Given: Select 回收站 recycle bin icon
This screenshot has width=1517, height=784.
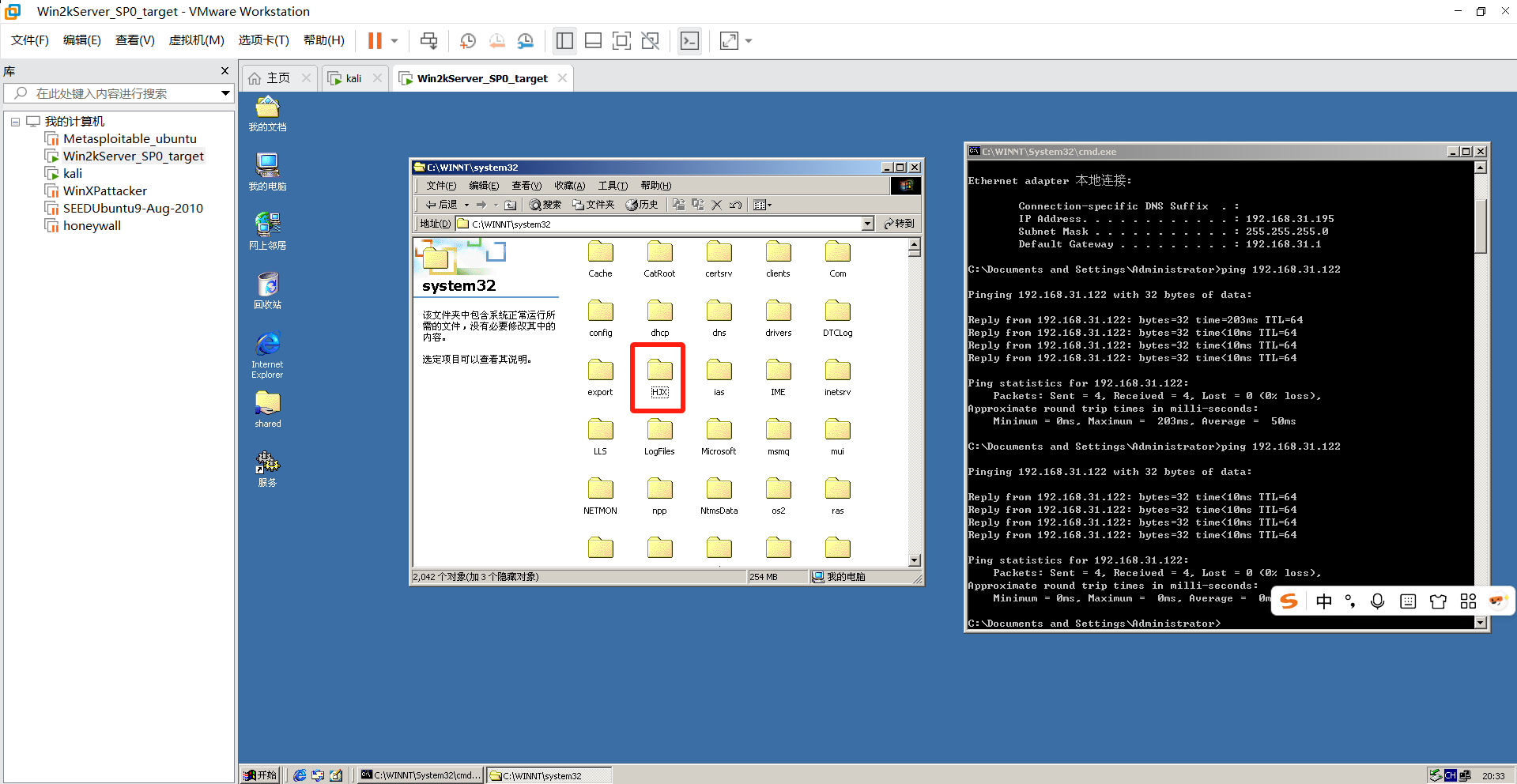Looking at the screenshot, I should pyautogui.click(x=267, y=290).
